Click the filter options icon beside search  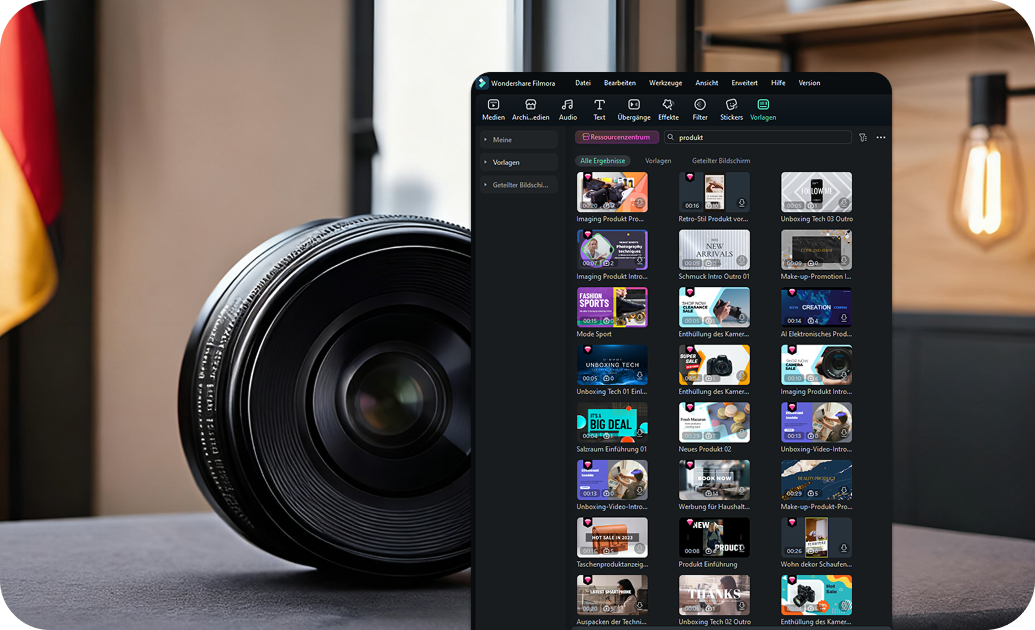(x=862, y=137)
